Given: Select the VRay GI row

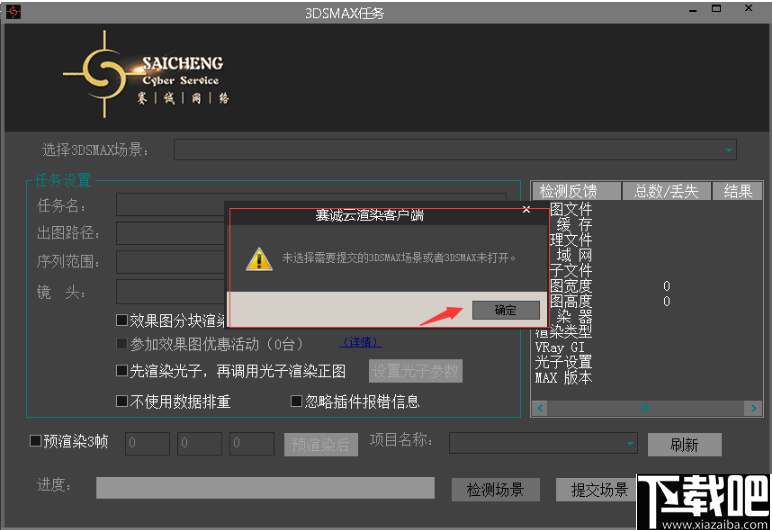Looking at the screenshot, I should [560, 347].
